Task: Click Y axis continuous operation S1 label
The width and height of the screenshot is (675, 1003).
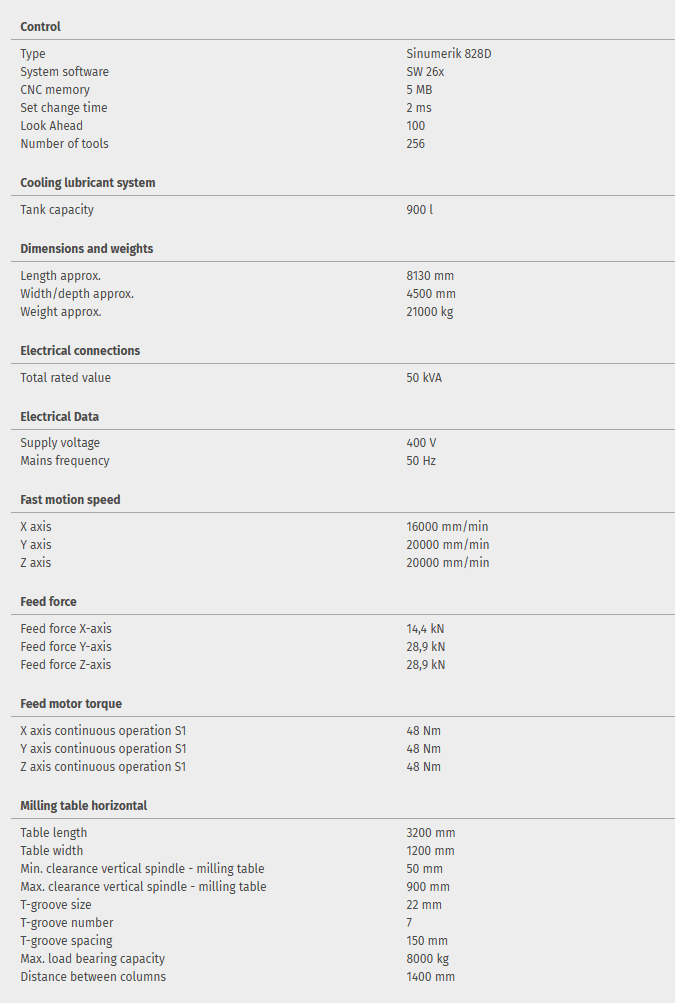Action: [103, 749]
